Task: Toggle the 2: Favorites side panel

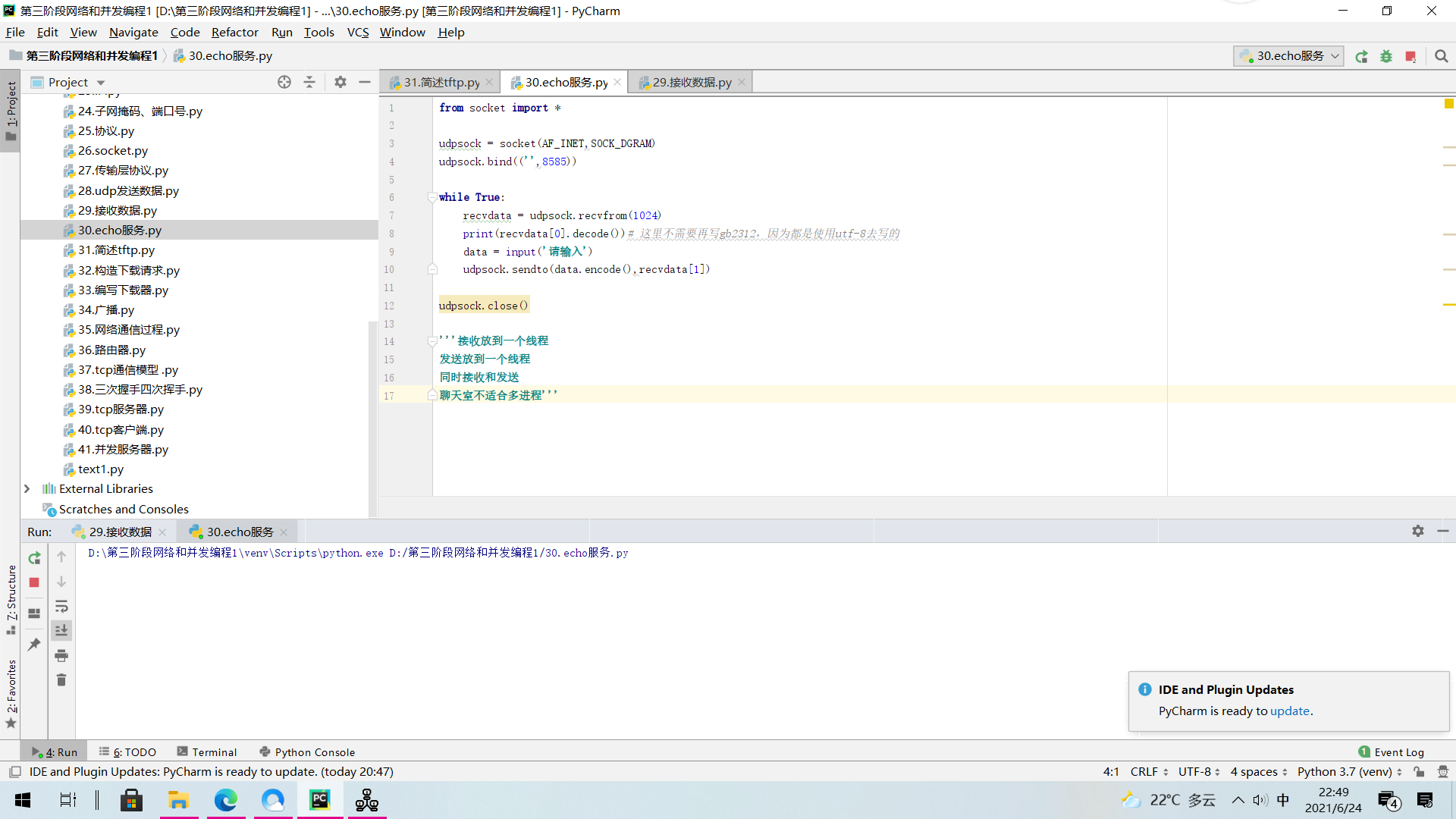Action: 11,694
